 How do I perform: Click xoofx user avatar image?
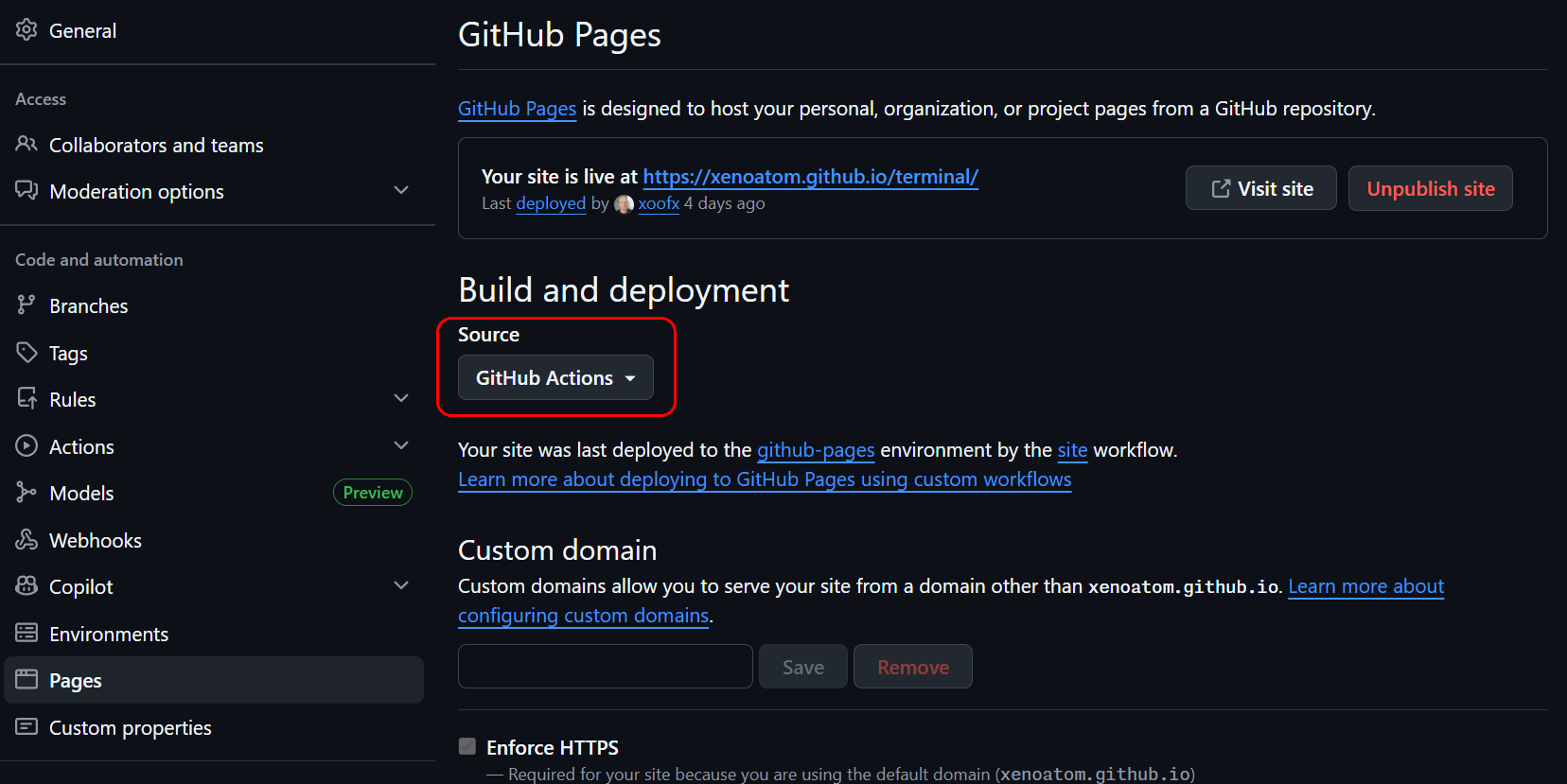[625, 203]
